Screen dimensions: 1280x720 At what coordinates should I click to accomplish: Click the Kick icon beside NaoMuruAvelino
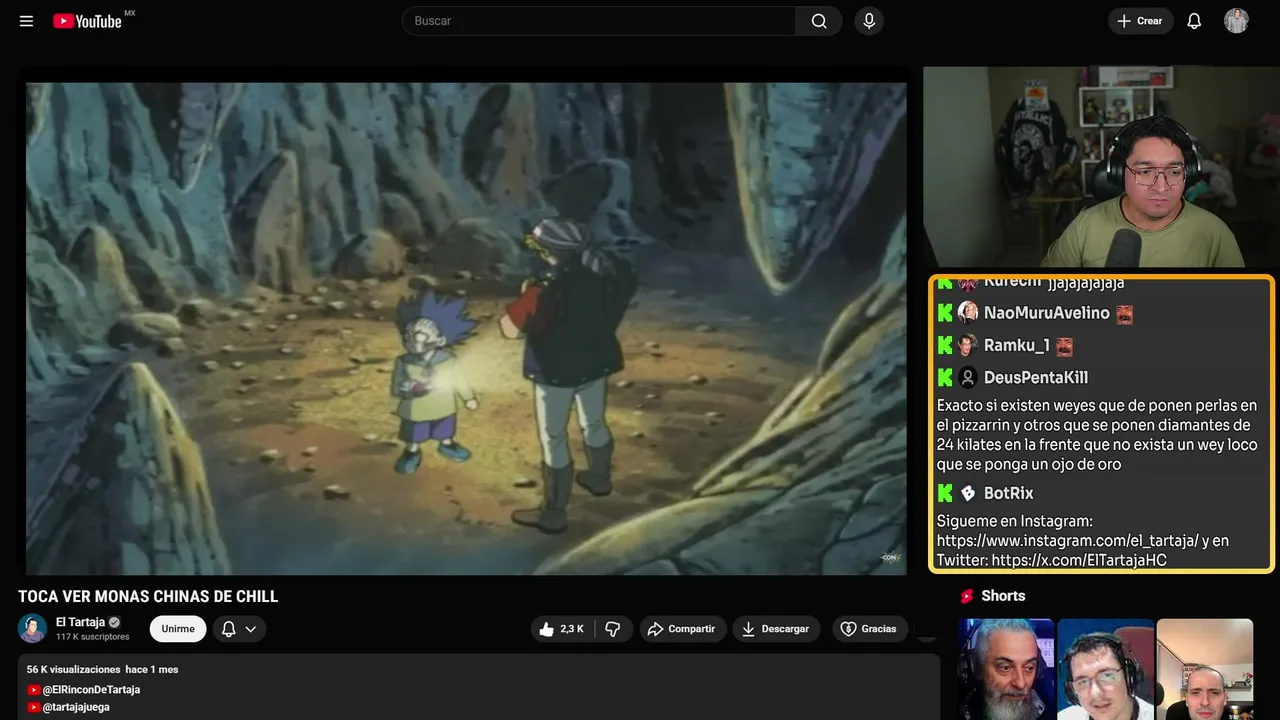pyautogui.click(x=945, y=313)
